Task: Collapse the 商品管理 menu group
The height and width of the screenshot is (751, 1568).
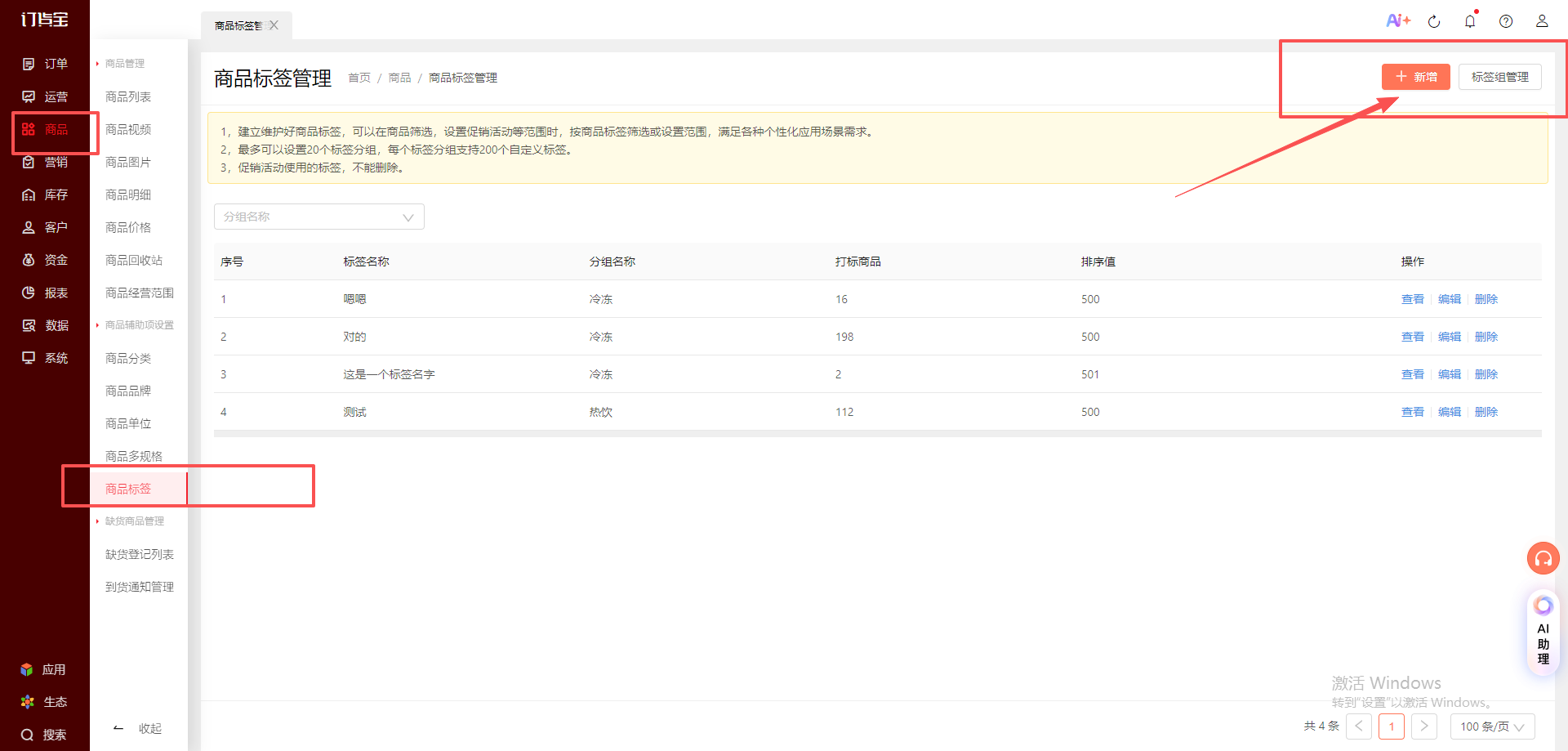Action: point(124,64)
